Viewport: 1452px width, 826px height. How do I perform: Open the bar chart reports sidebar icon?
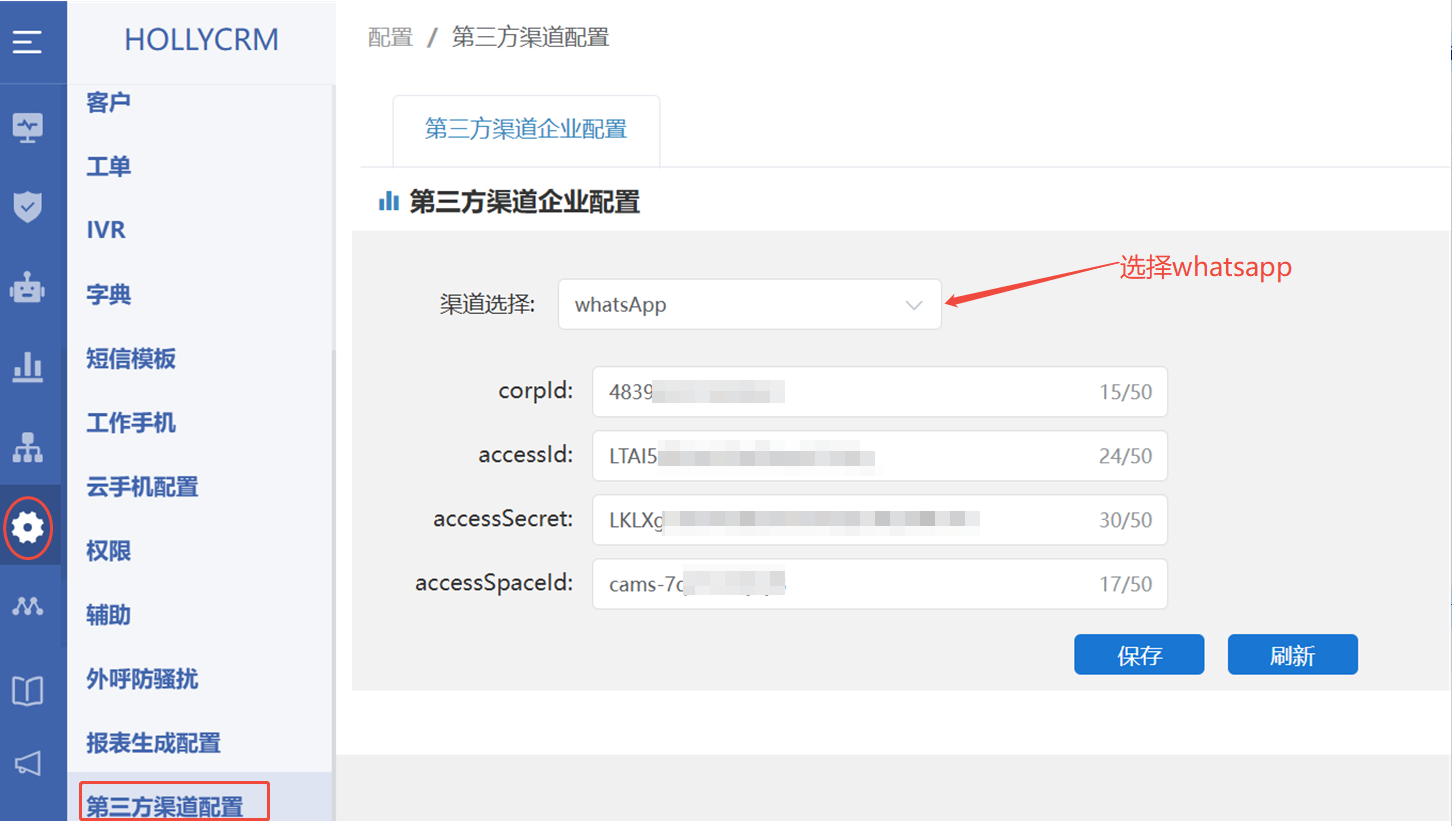click(x=27, y=368)
